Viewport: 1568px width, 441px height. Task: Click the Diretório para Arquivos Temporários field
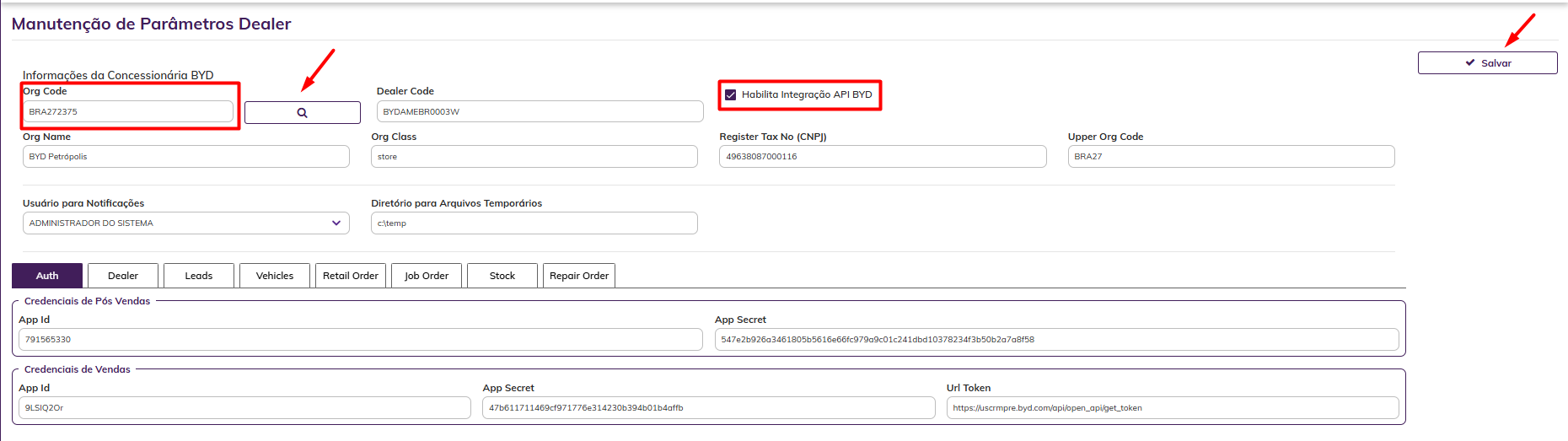pos(534,223)
